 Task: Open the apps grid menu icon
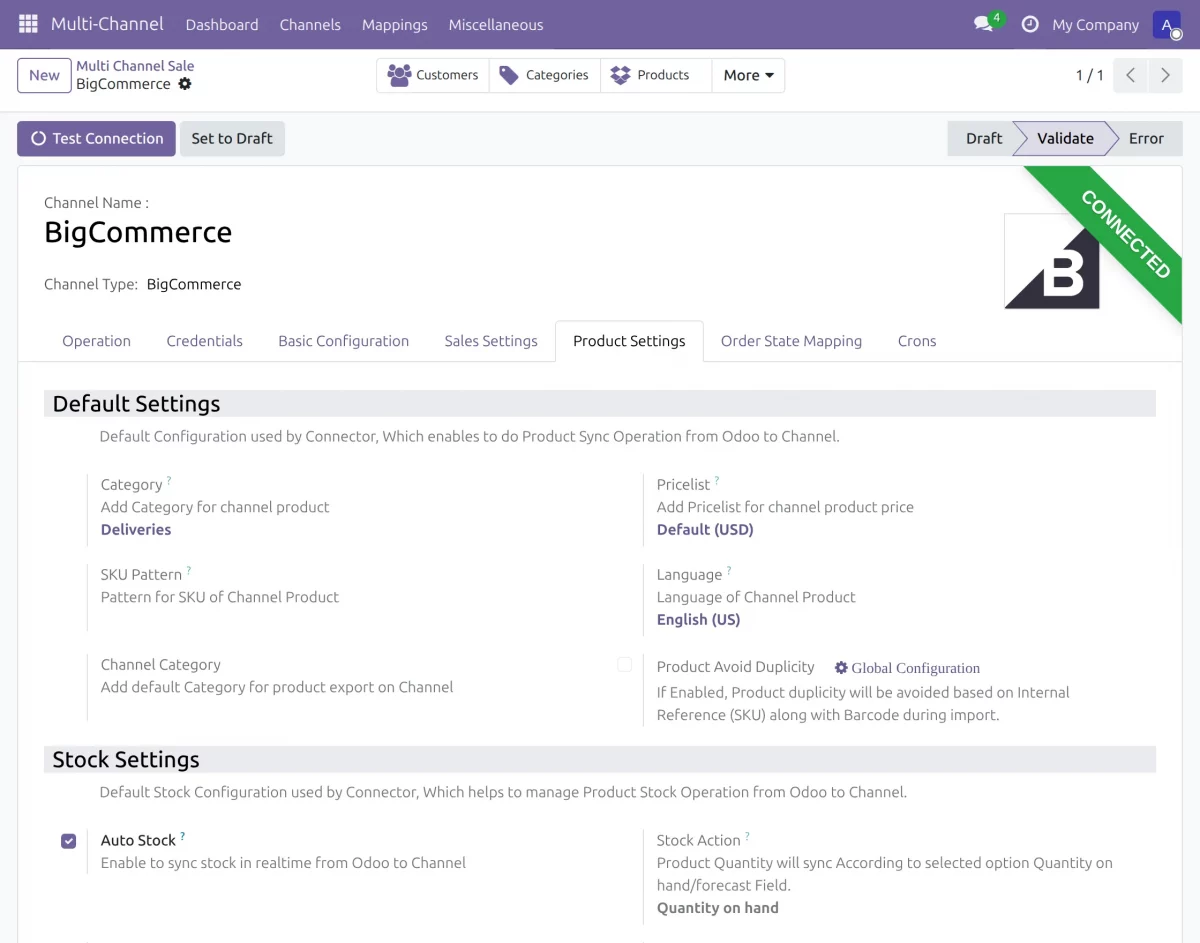click(x=28, y=24)
